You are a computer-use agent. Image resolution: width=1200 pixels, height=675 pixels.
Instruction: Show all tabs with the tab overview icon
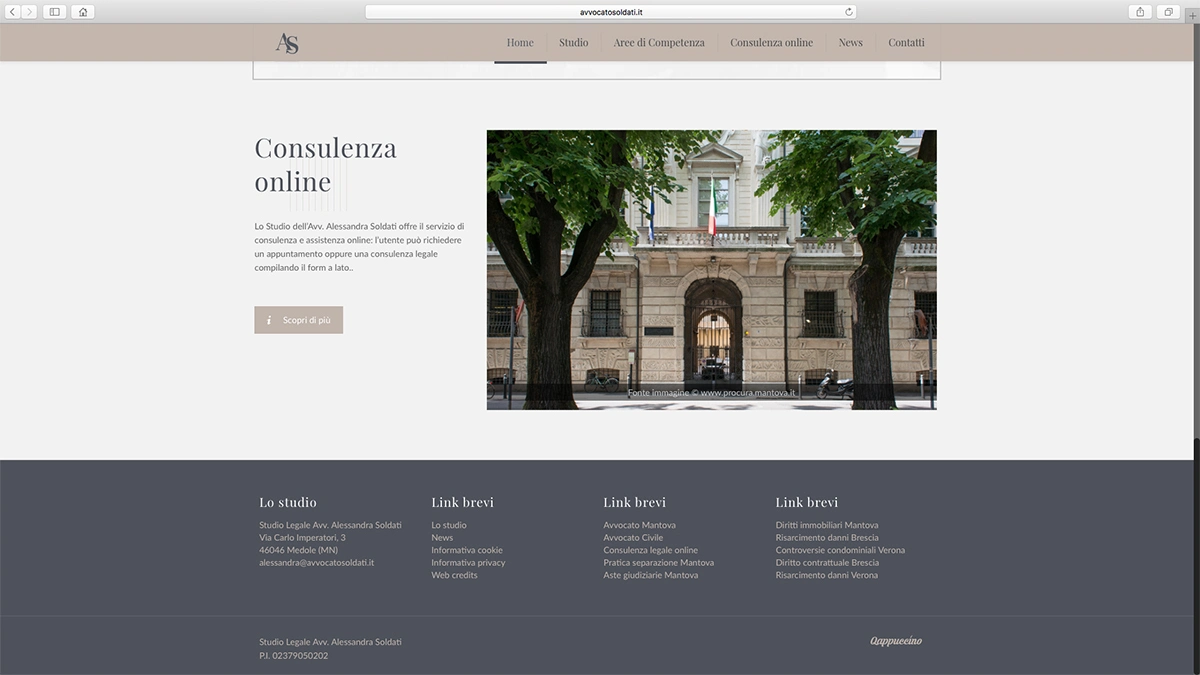pyautogui.click(x=1168, y=12)
